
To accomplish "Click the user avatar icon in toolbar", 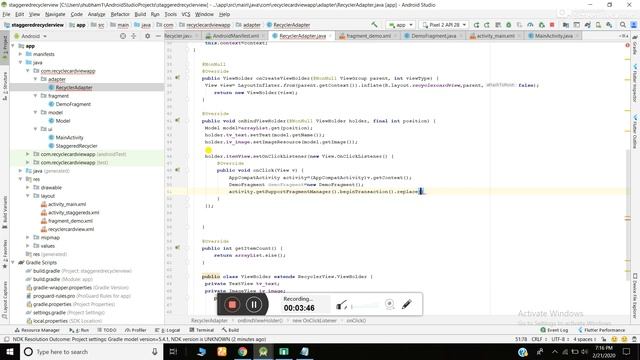I will [634, 25].
